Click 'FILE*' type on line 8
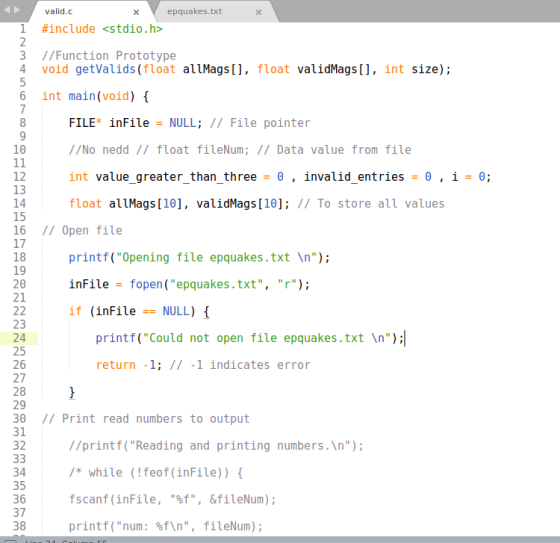This screenshot has height=543, width=560. click(x=85, y=123)
